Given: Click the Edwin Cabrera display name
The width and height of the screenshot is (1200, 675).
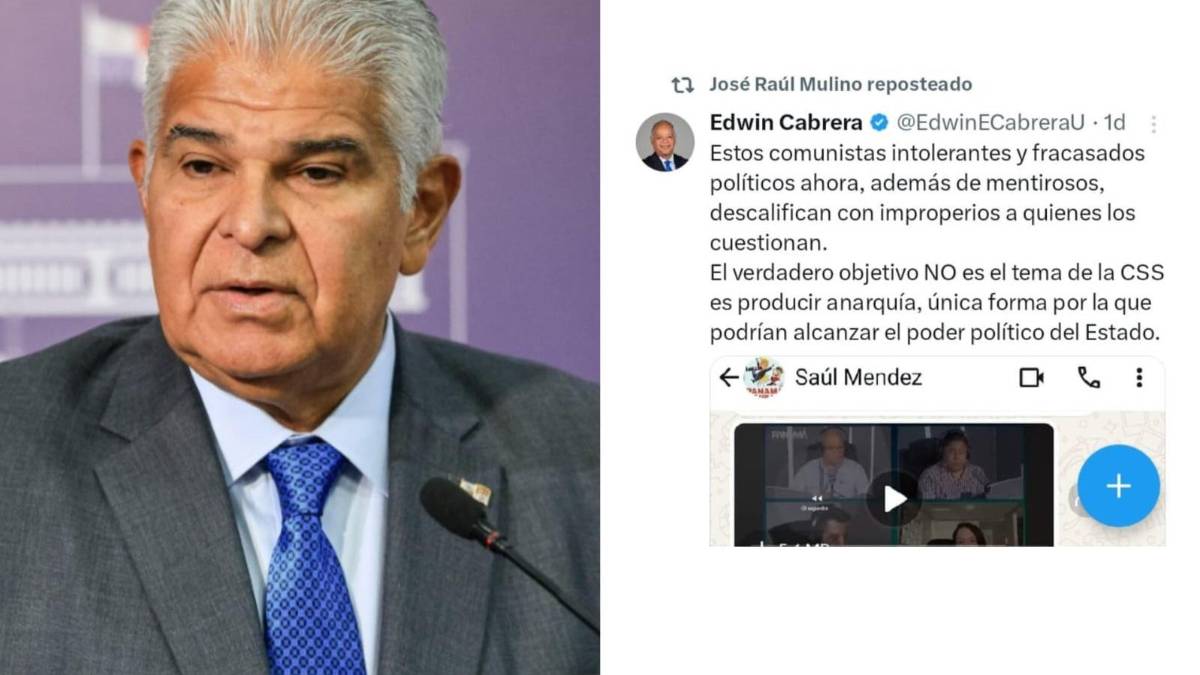Looking at the screenshot, I should (786, 122).
